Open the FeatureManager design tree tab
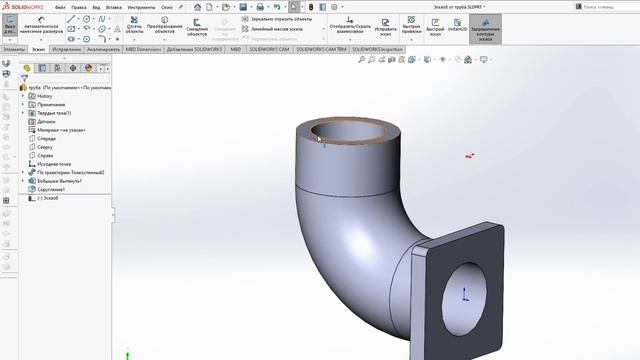This screenshot has height=360, width=640. tap(27, 68)
